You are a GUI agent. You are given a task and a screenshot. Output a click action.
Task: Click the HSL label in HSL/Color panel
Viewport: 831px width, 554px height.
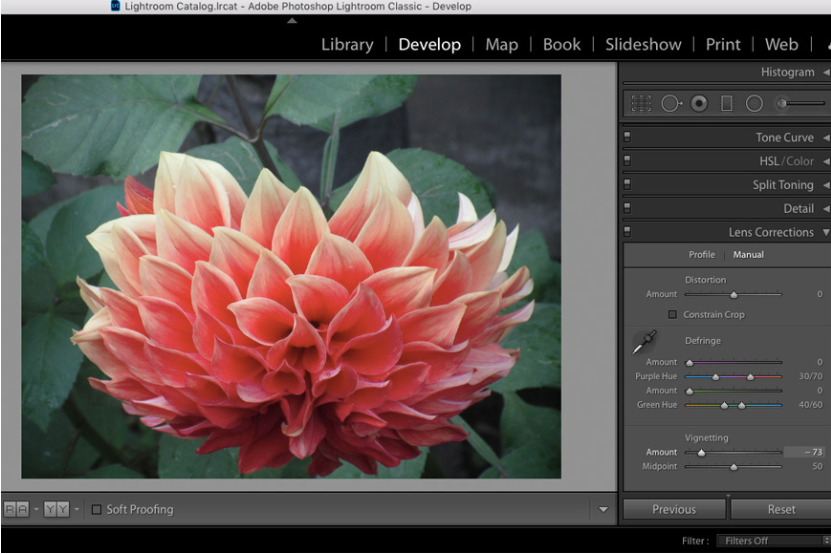(x=769, y=161)
